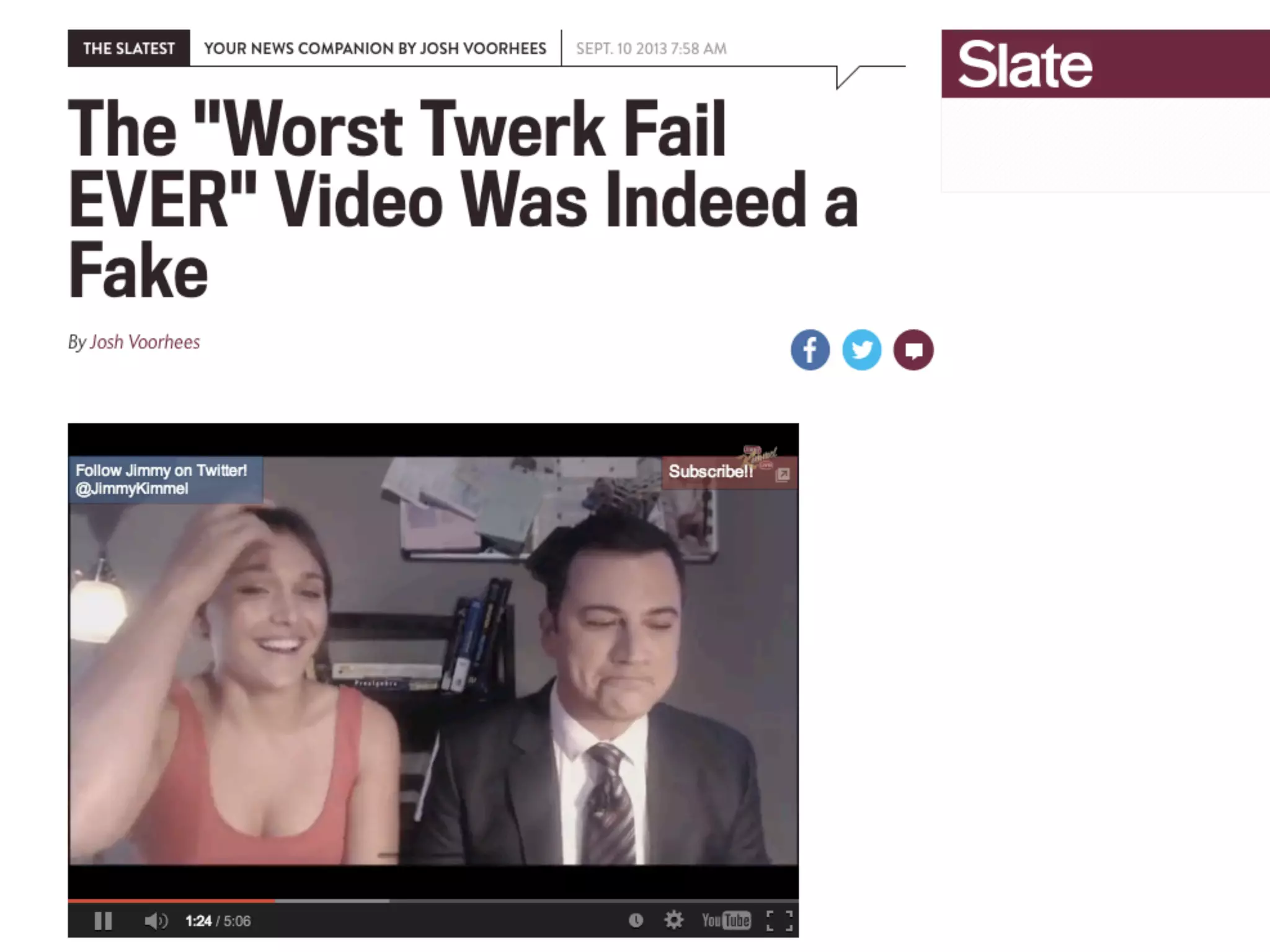1270x952 pixels.
Task: Open the video settings gear
Action: click(x=673, y=920)
